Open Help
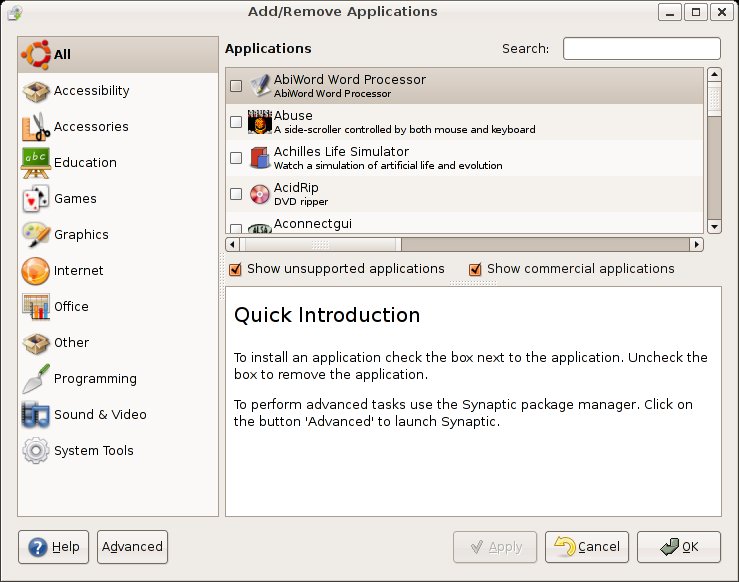The height and width of the screenshot is (582, 739). click(x=53, y=547)
